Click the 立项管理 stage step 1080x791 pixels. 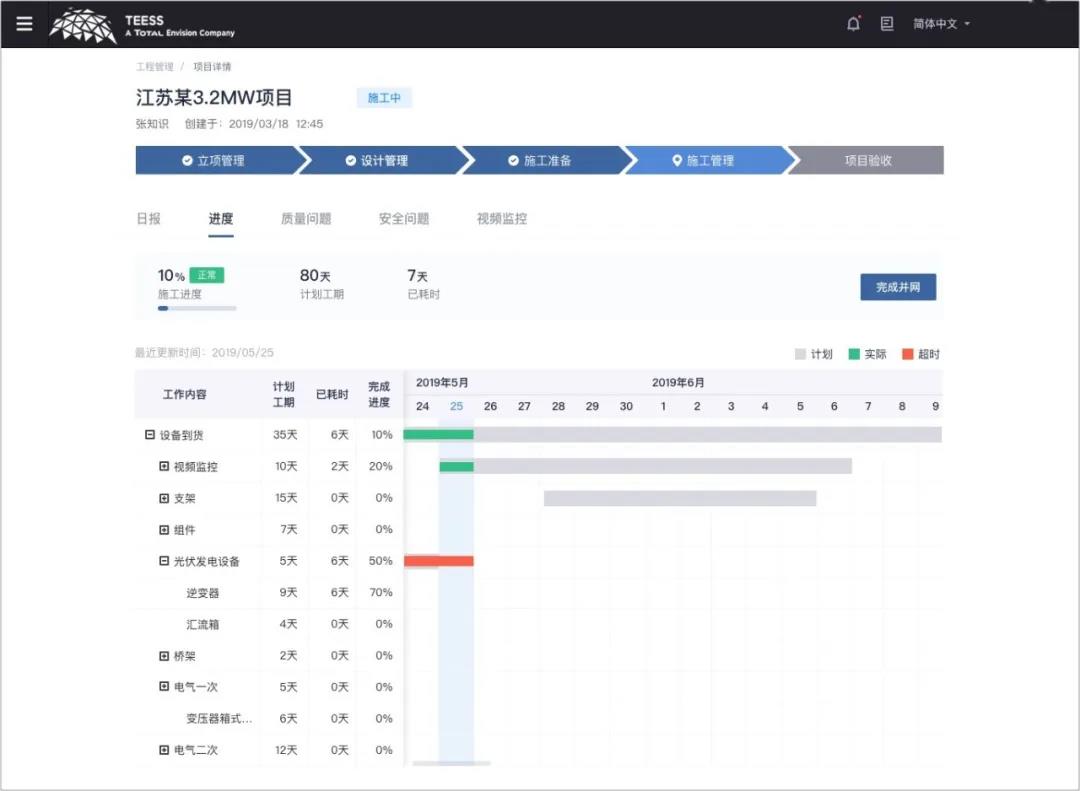(x=213, y=160)
